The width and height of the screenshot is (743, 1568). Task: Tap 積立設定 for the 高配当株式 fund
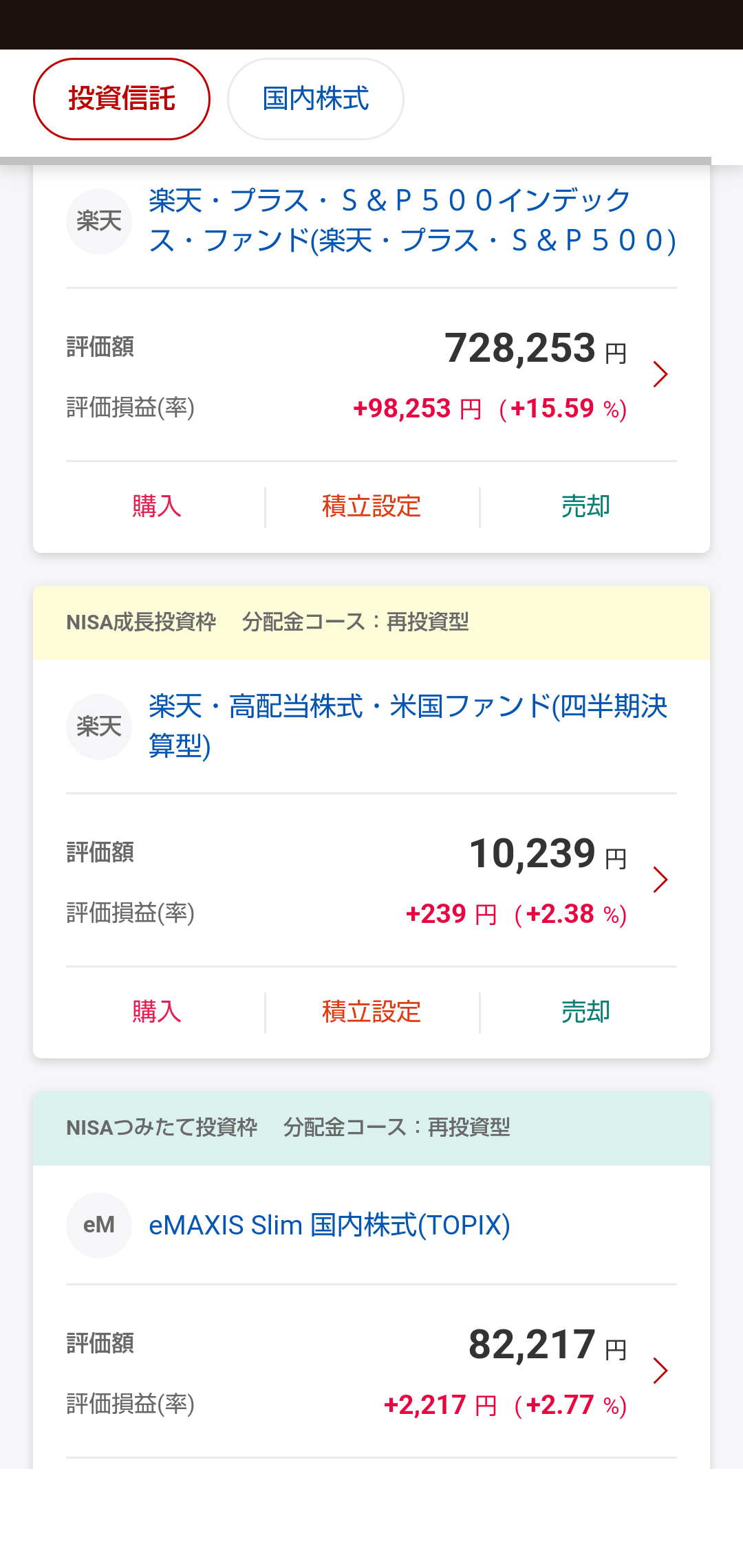(371, 1012)
